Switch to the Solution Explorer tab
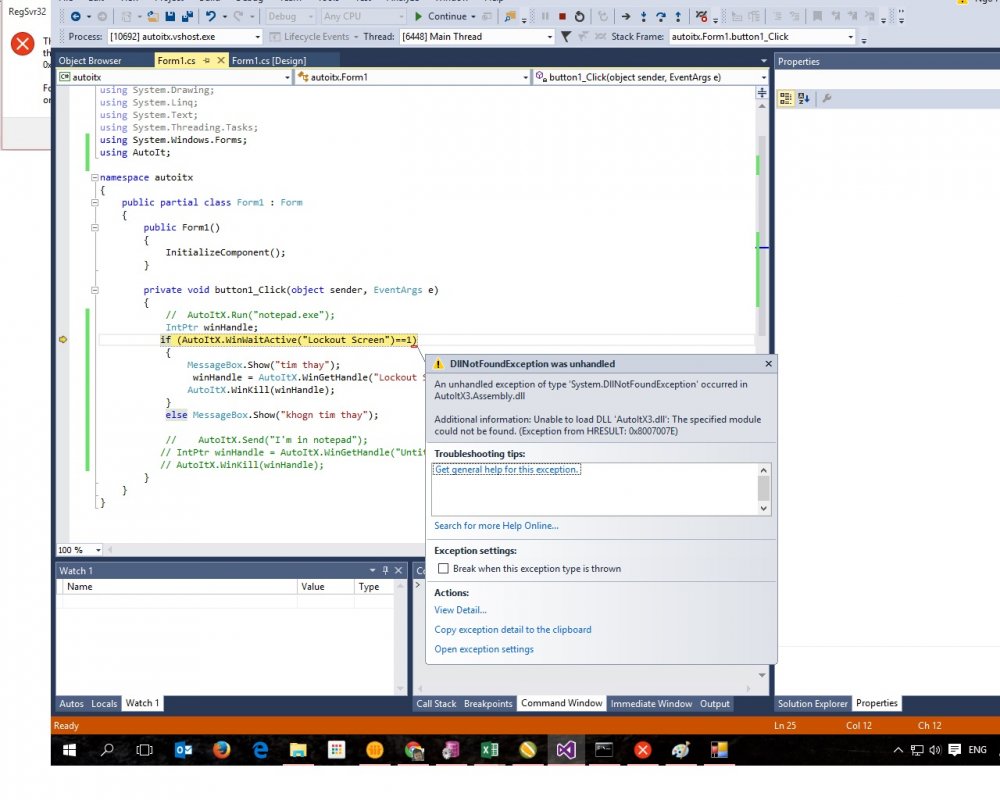The width and height of the screenshot is (1000, 800). (x=812, y=703)
